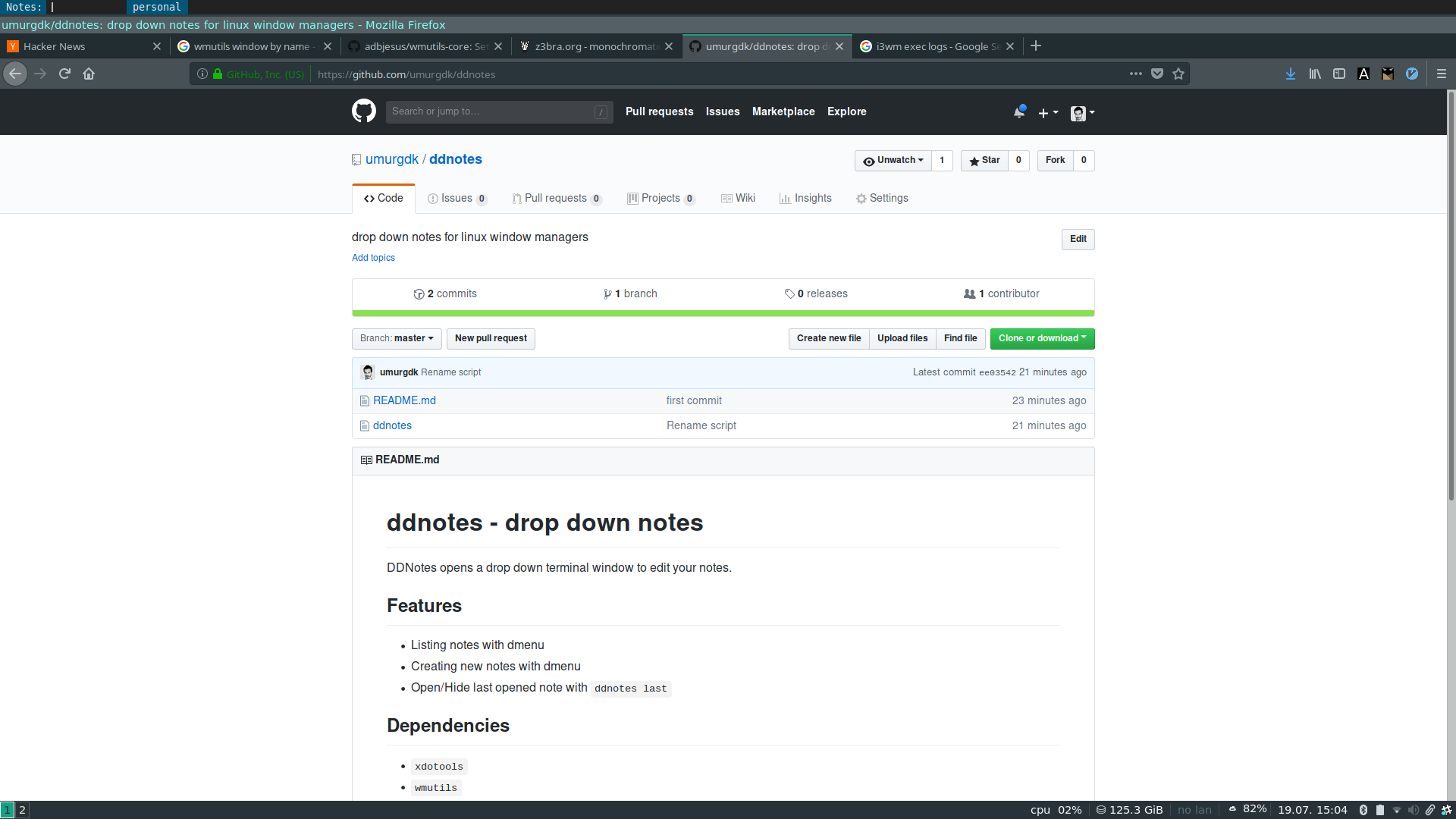
Task: Toggle the Firefox sidebar view icon
Action: 1339,74
